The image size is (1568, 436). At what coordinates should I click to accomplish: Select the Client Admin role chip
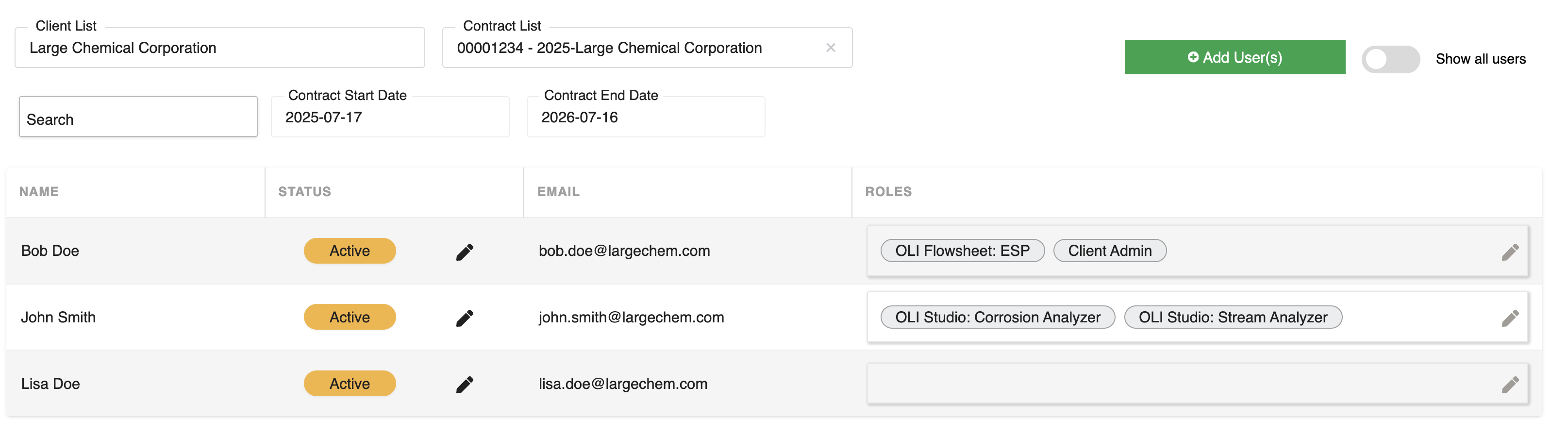tap(1109, 250)
